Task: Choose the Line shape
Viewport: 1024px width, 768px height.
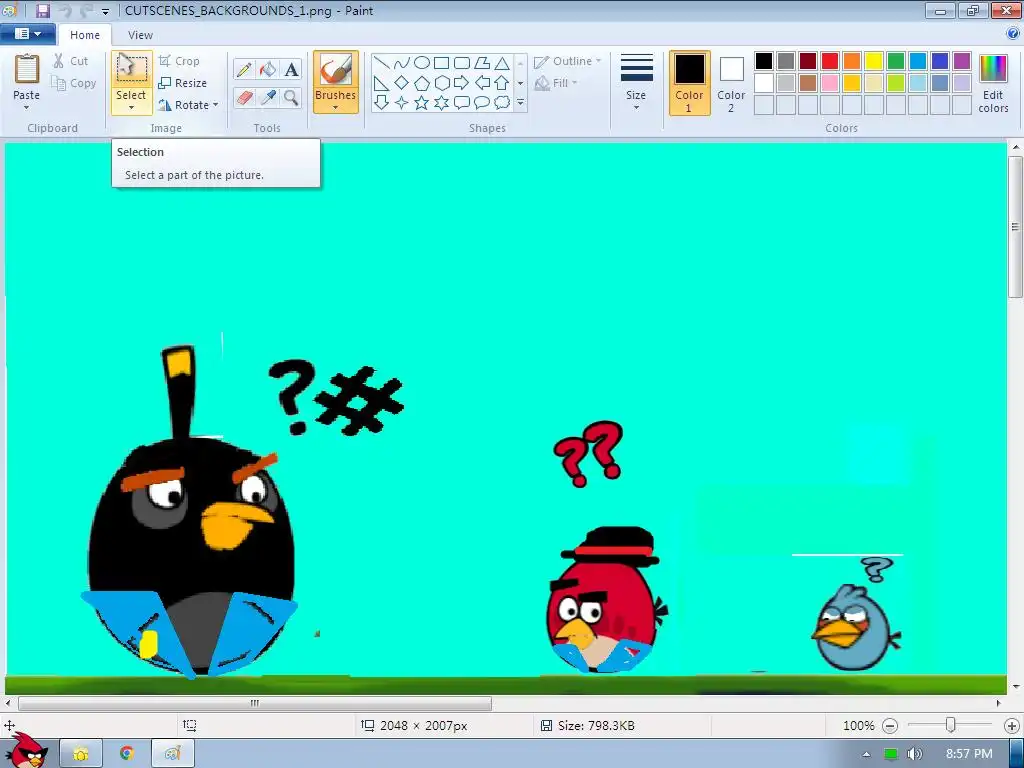Action: (x=382, y=63)
